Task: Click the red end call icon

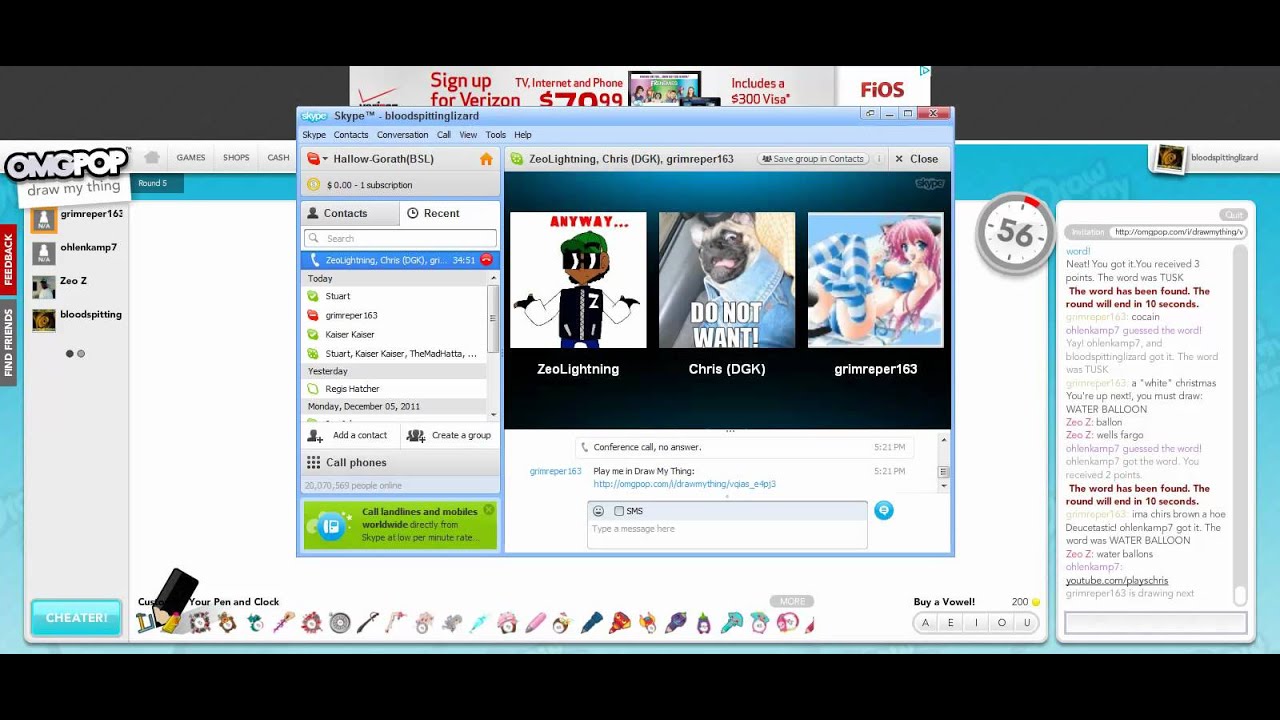Action: coord(486,260)
